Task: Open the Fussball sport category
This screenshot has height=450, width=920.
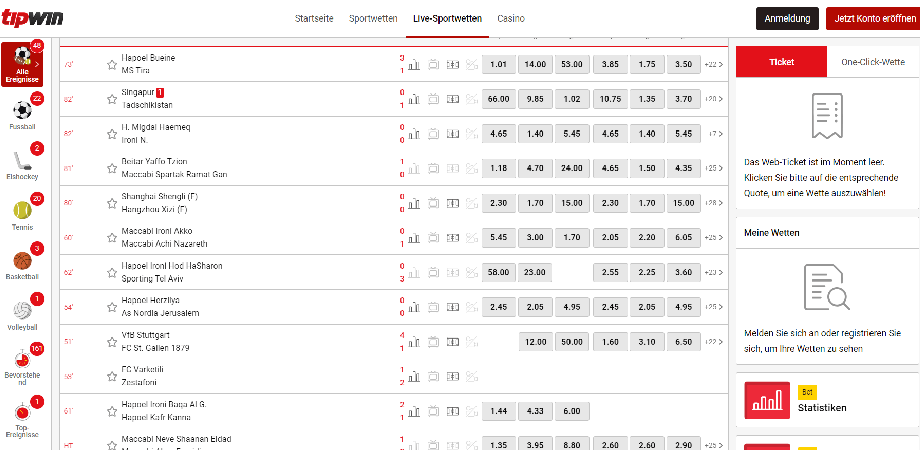Action: pos(22,112)
